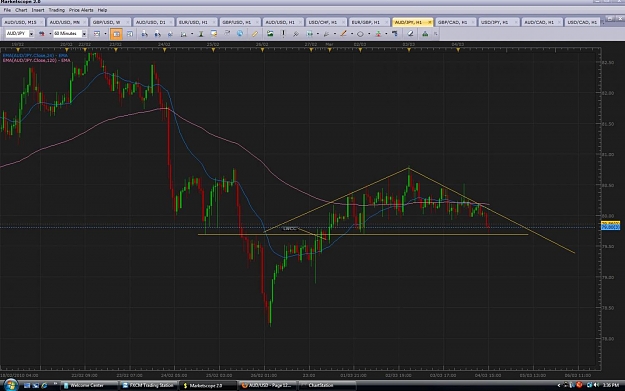Open the Chart menu
The height and width of the screenshot is (391, 625).
tap(21, 10)
